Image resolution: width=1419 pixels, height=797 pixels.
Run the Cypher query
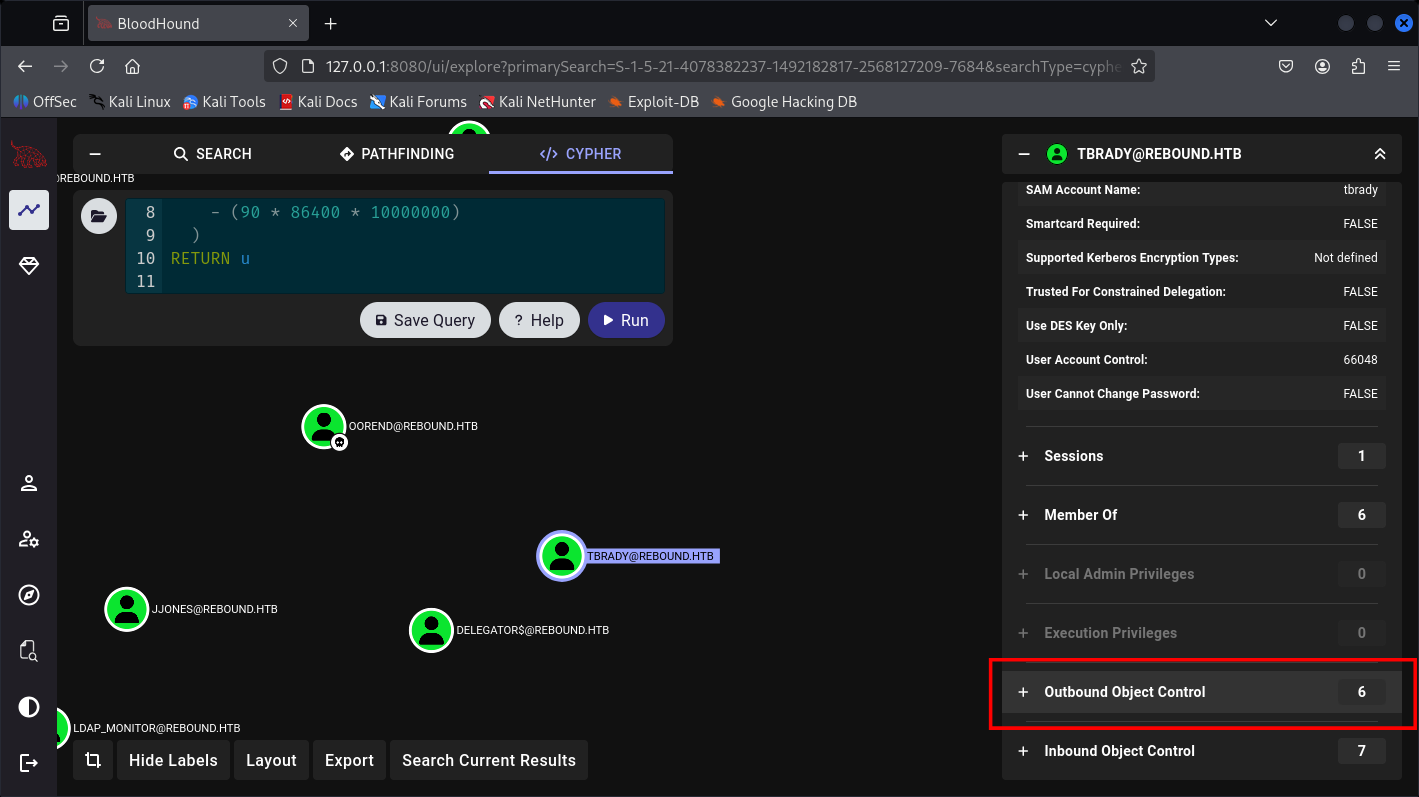tap(625, 320)
